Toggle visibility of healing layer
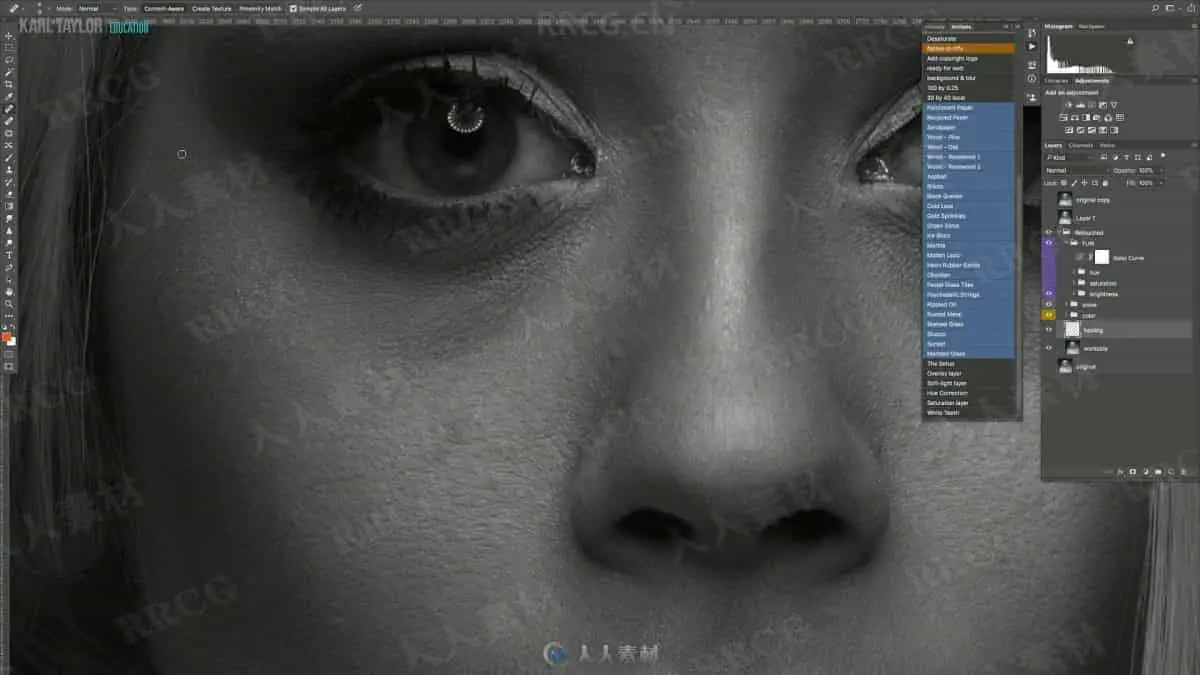1200x675 pixels. pyautogui.click(x=1049, y=329)
